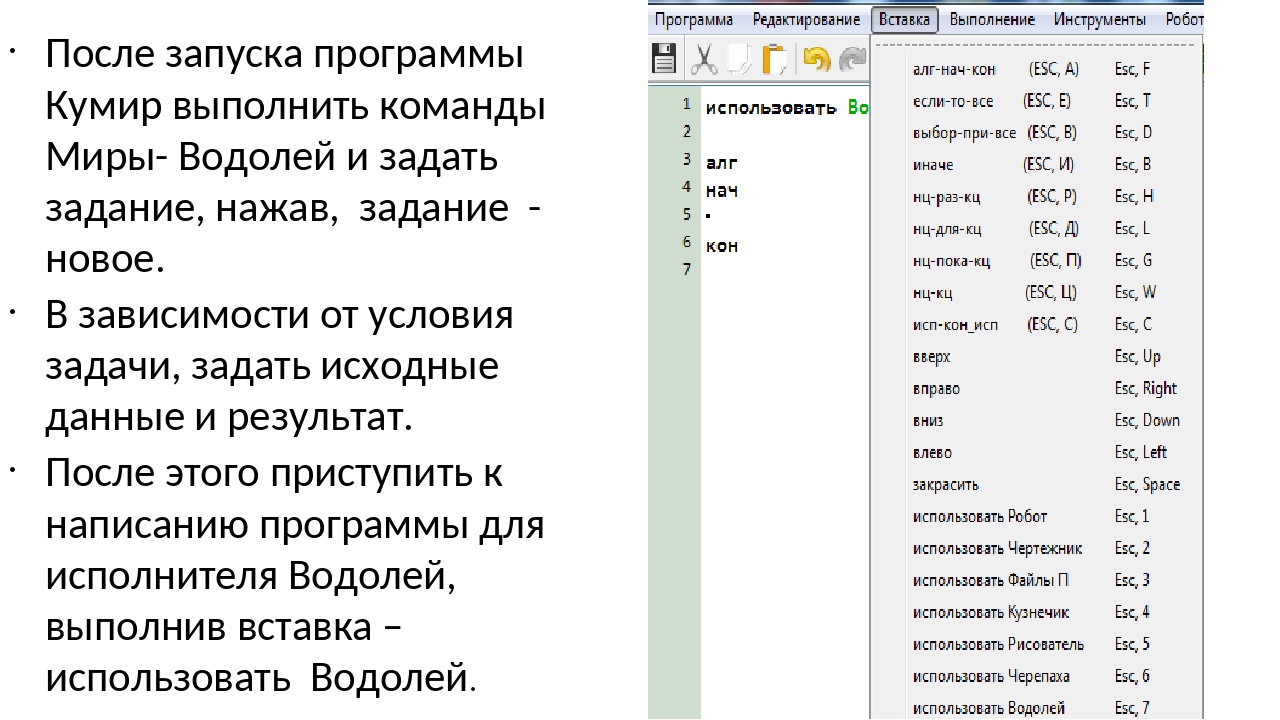This screenshot has width=1280, height=720.
Task: Close the opened Вставка menu
Action: coord(905,20)
